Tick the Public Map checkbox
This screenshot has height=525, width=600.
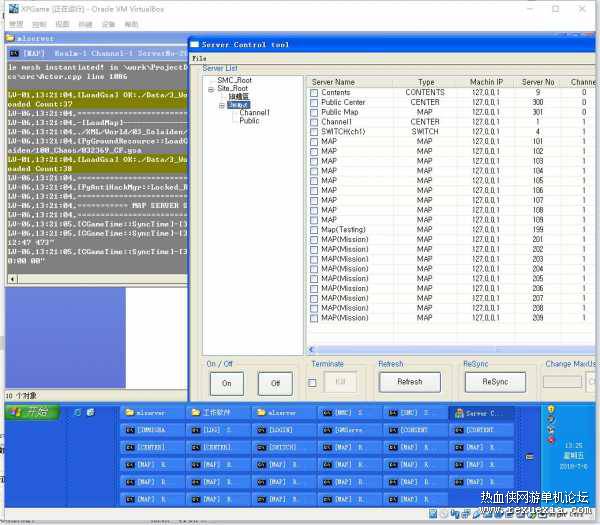pyautogui.click(x=314, y=112)
